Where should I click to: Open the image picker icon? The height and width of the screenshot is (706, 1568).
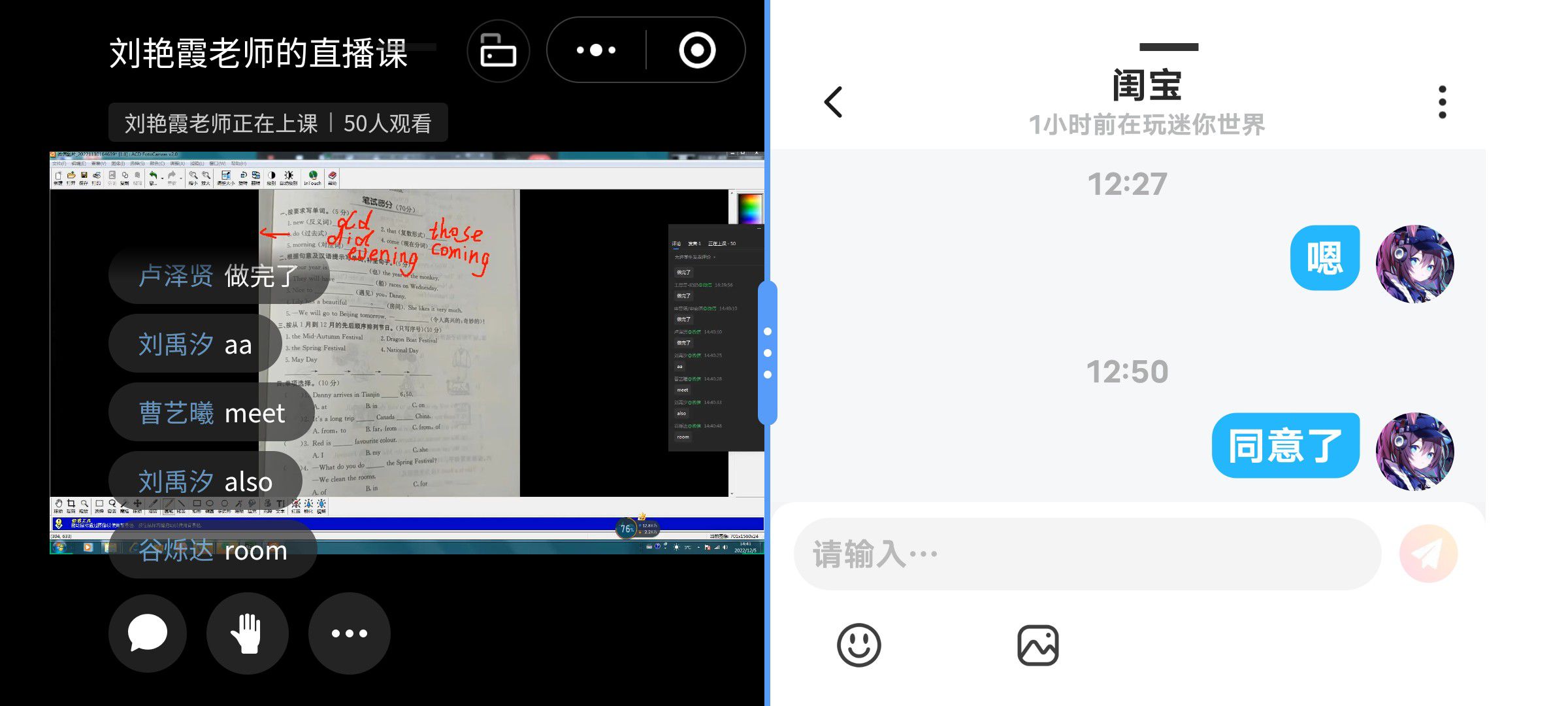[1037, 645]
